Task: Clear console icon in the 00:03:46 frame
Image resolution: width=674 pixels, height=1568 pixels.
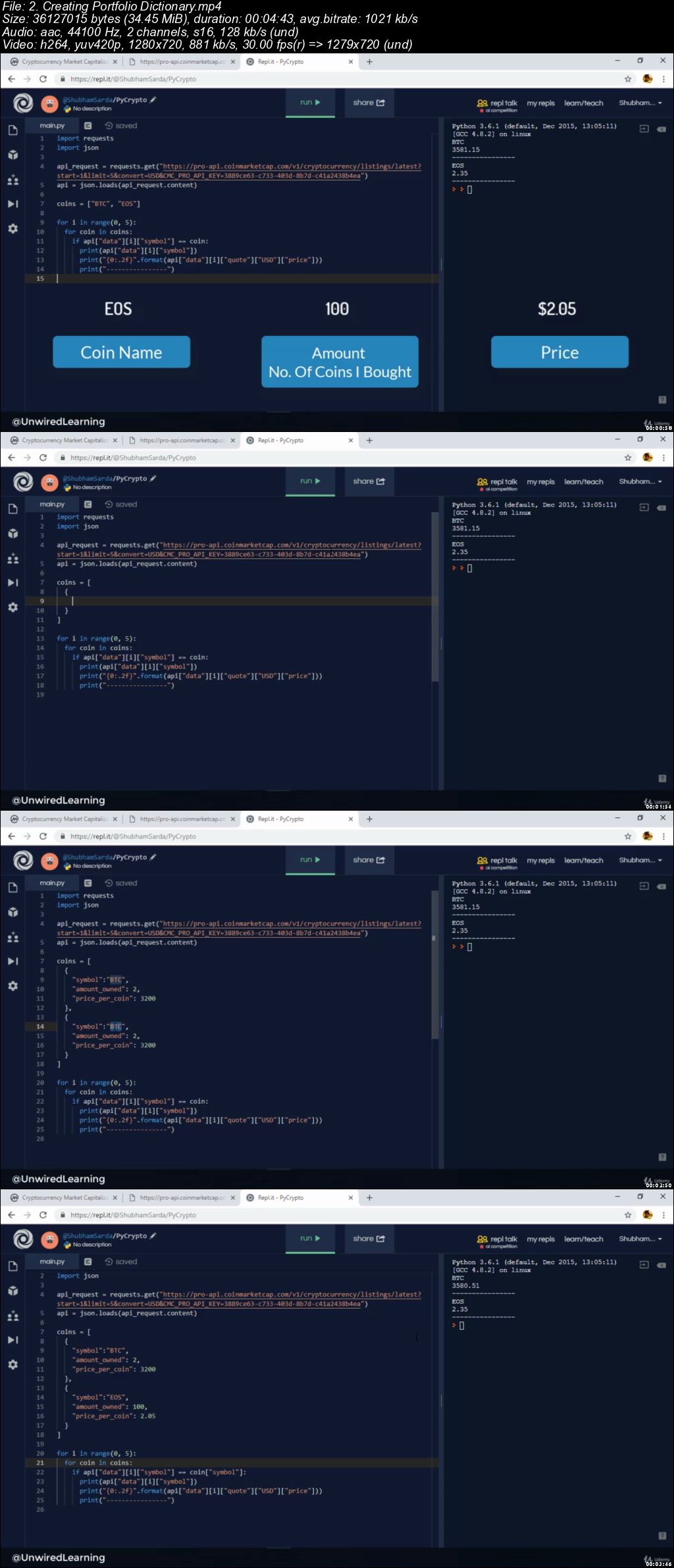Action: pos(661,1265)
